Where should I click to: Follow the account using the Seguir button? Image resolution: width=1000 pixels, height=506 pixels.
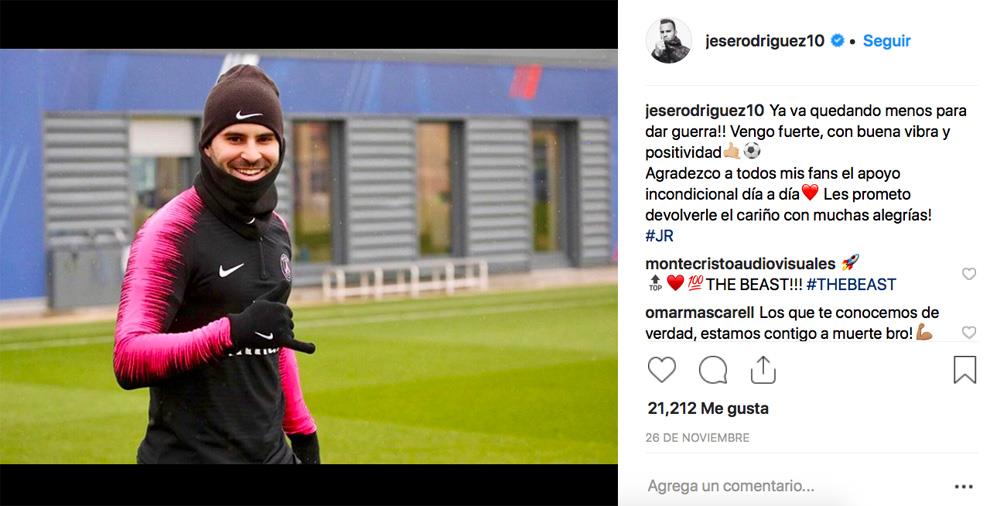click(886, 41)
